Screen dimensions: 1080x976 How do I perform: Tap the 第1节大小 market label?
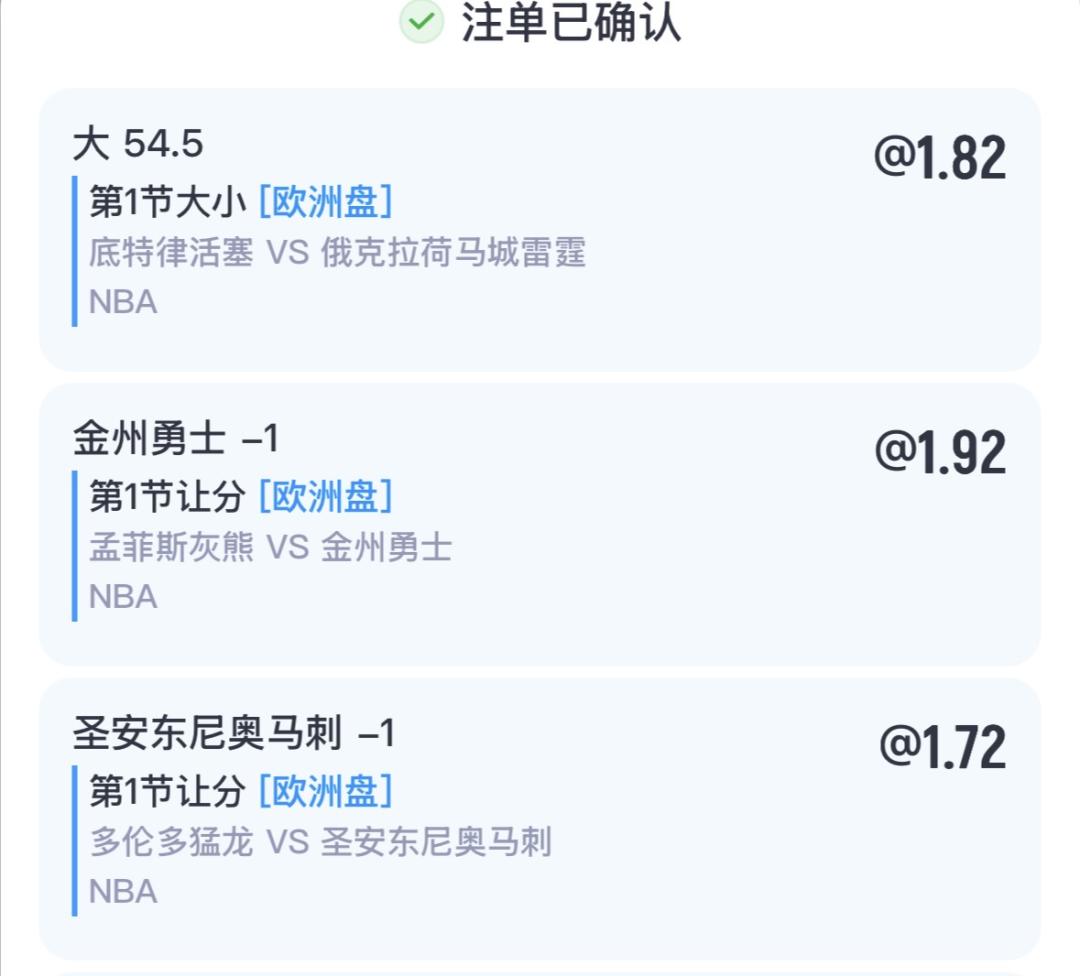click(167, 202)
